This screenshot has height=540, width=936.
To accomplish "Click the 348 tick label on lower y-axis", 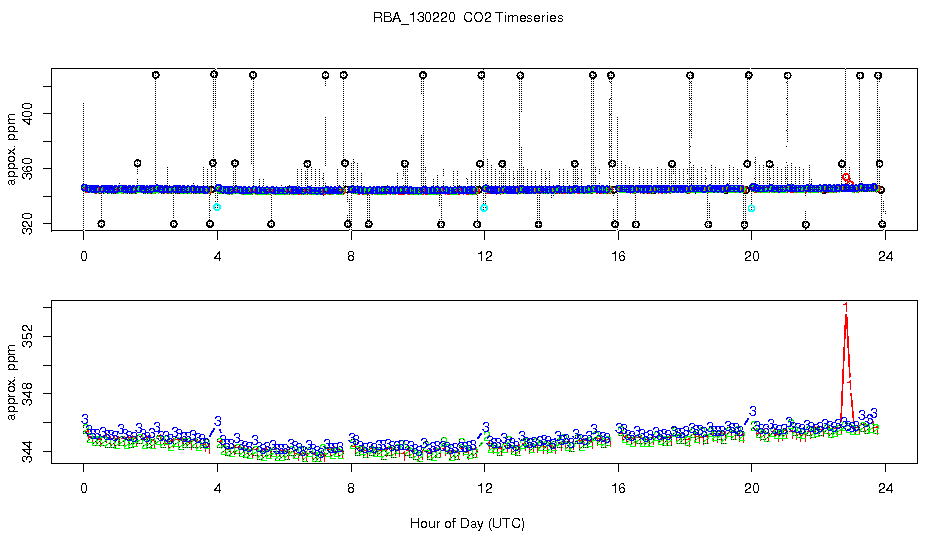I will click(27, 394).
